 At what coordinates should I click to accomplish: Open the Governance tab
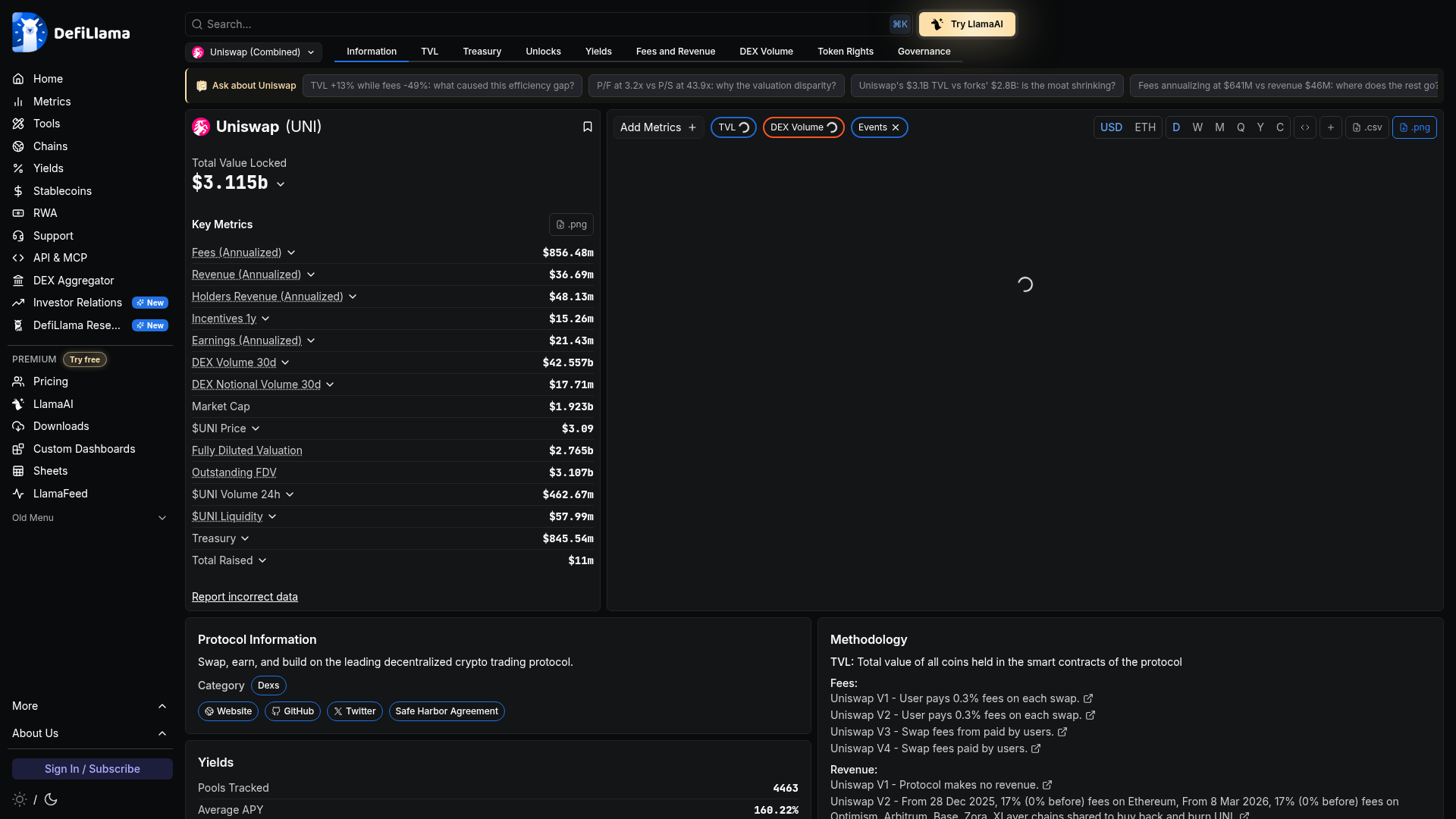924,52
